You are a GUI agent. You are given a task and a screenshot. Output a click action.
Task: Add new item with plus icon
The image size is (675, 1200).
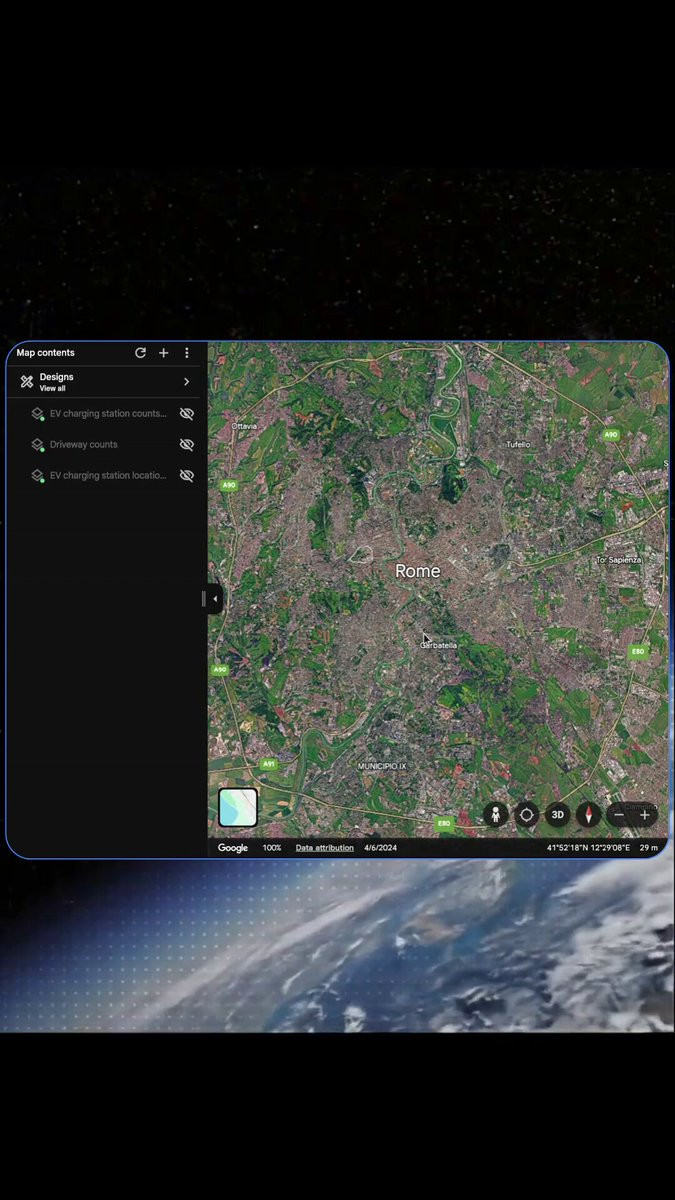click(x=164, y=353)
